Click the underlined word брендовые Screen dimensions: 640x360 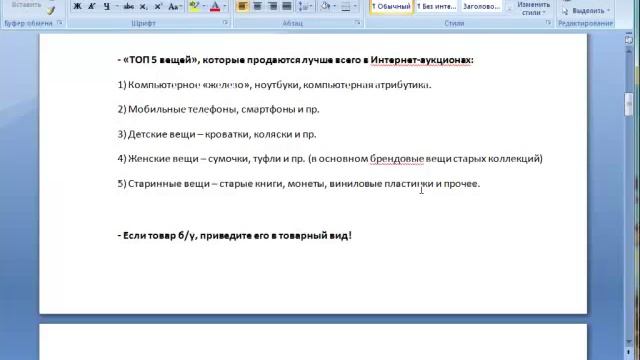click(397, 158)
